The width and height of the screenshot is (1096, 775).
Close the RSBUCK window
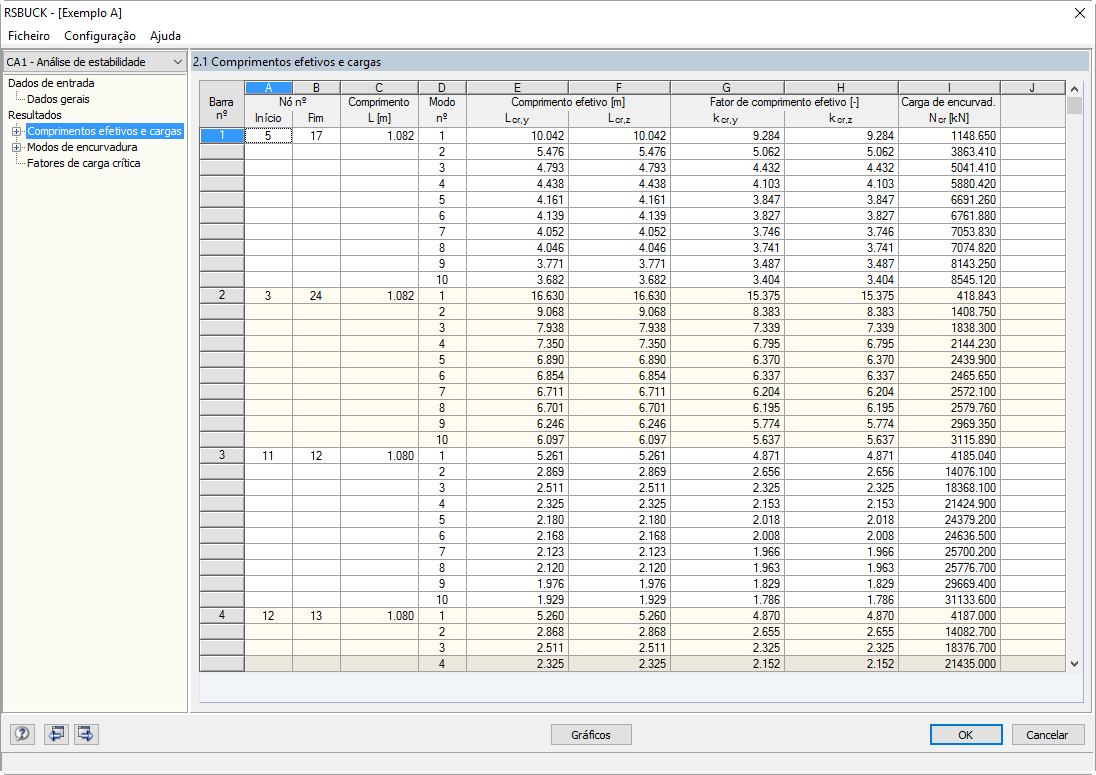(x=1079, y=13)
